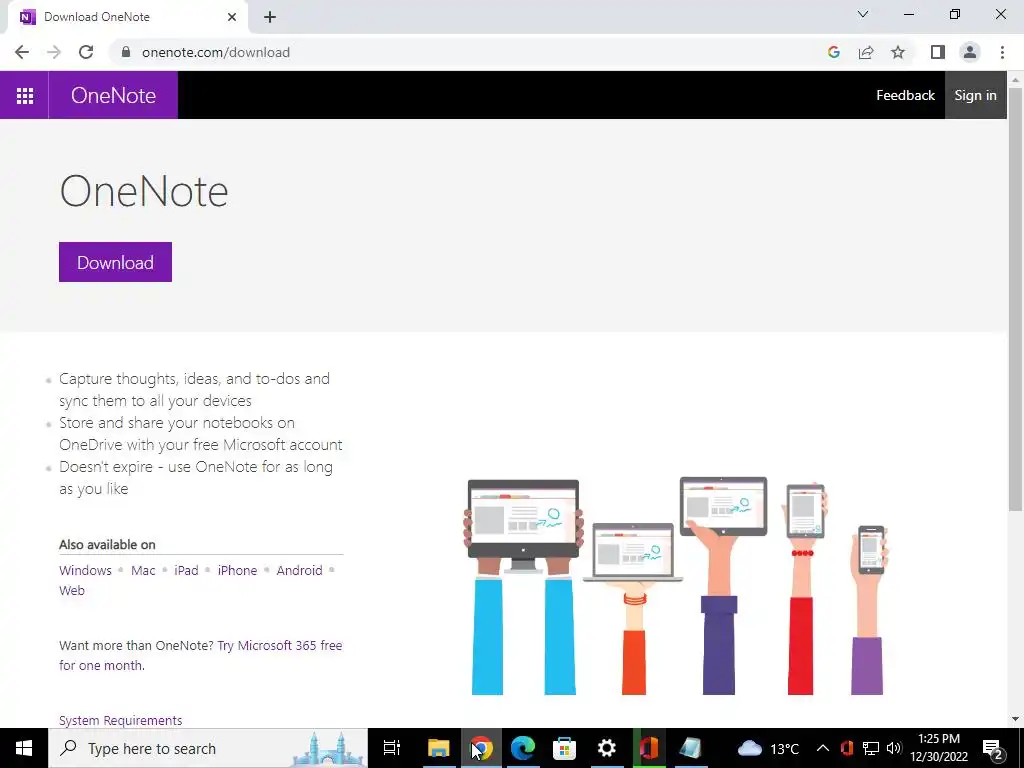1024x768 pixels.
Task: Open network status tray icon
Action: [871, 748]
